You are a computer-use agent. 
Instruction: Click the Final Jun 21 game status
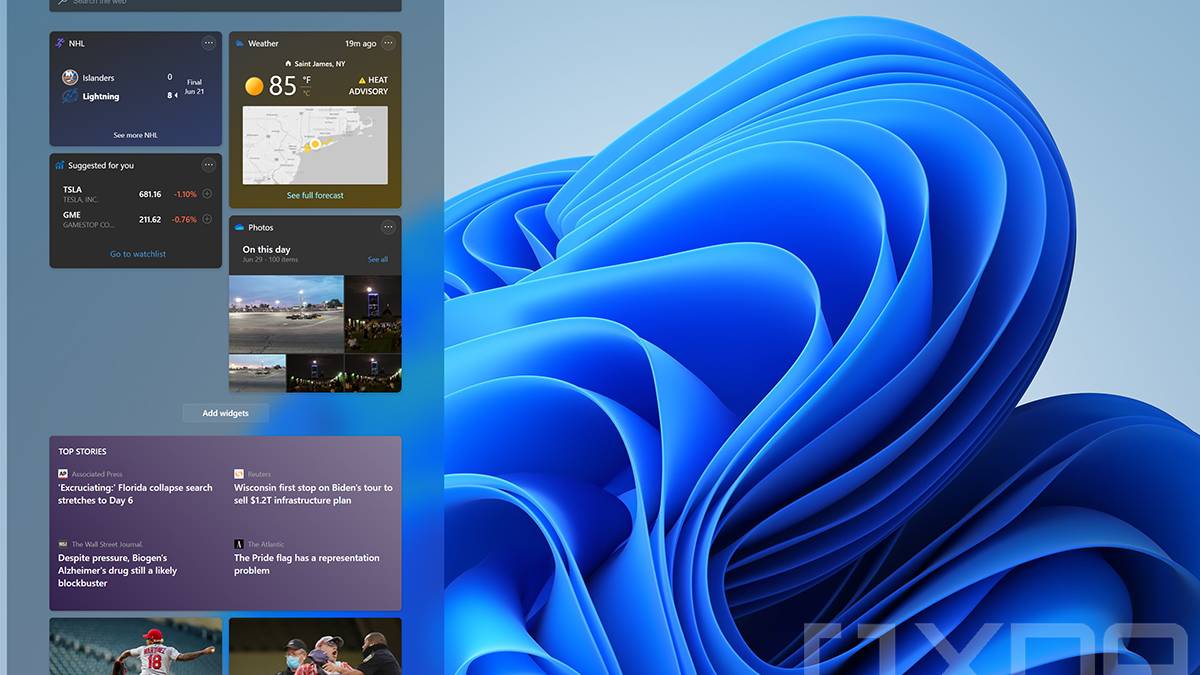pyautogui.click(x=194, y=87)
